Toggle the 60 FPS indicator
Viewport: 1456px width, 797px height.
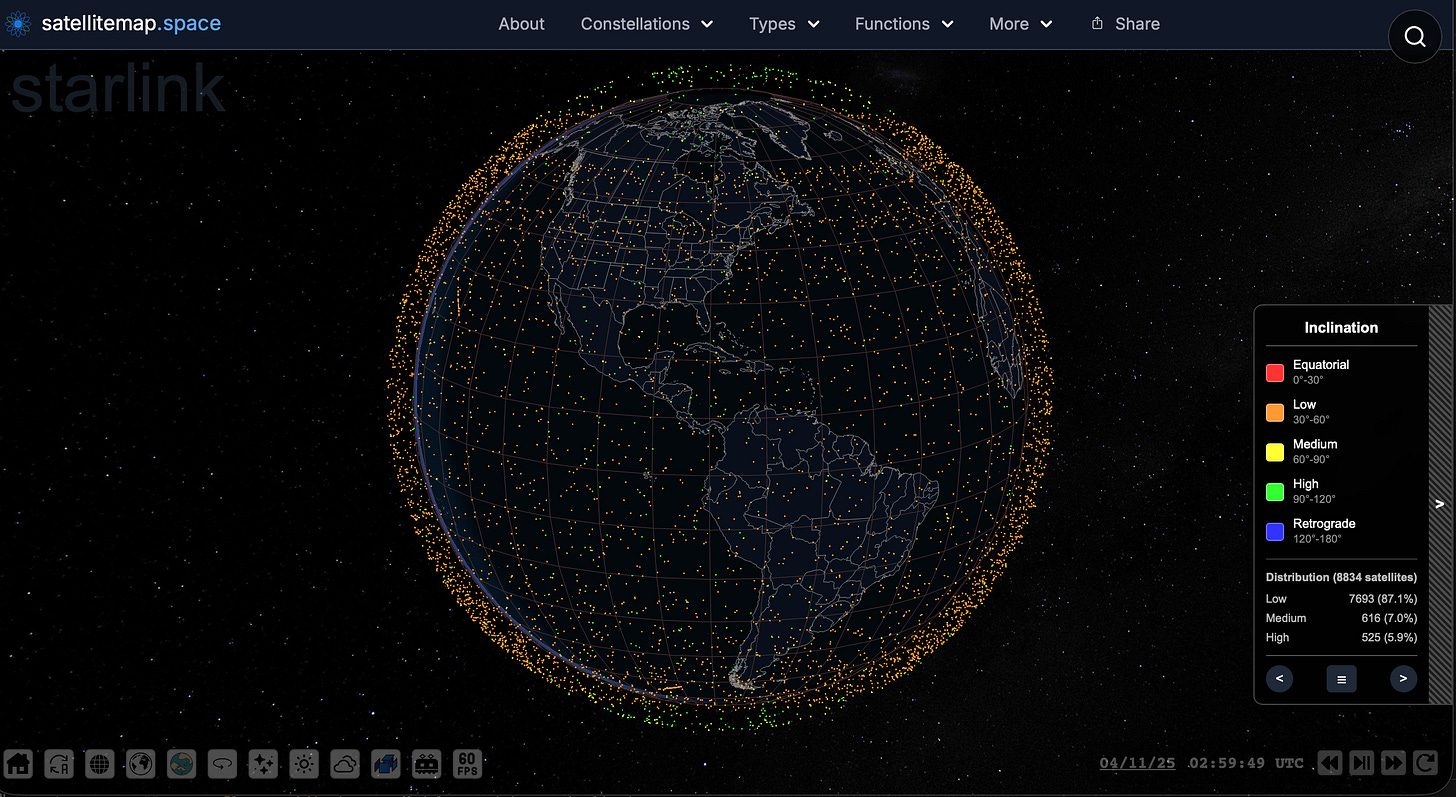467,764
